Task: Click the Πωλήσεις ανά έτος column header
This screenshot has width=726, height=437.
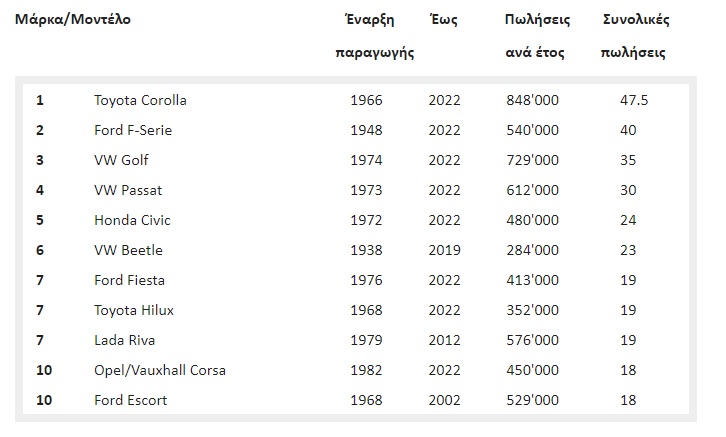Action: [x=535, y=37]
